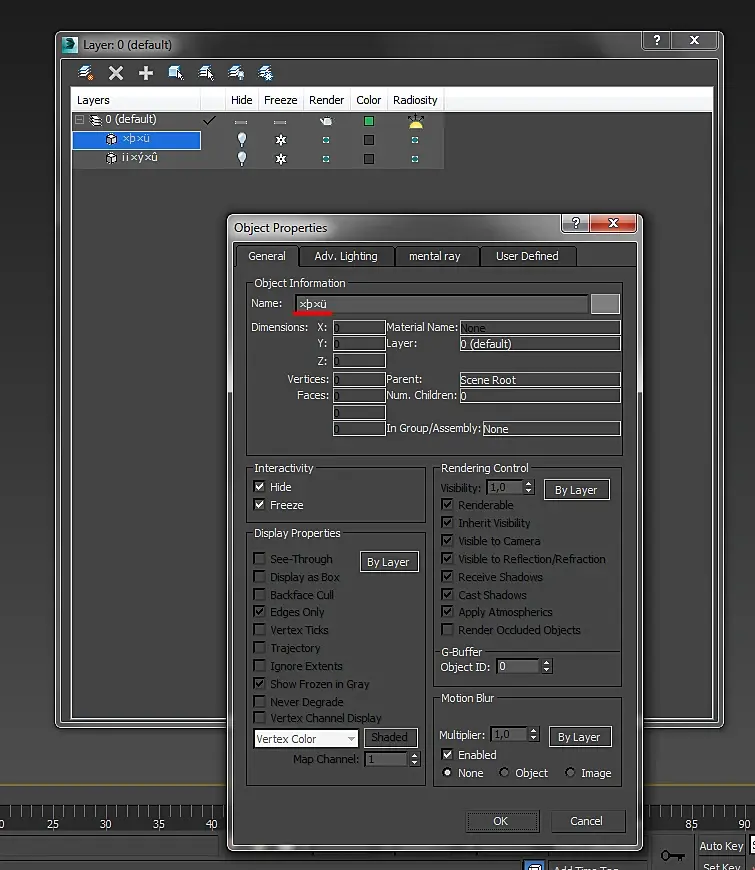This screenshot has height=870, width=755.
Task: Toggle radiosity sun icon for 0 (default) layer
Action: tap(415, 121)
